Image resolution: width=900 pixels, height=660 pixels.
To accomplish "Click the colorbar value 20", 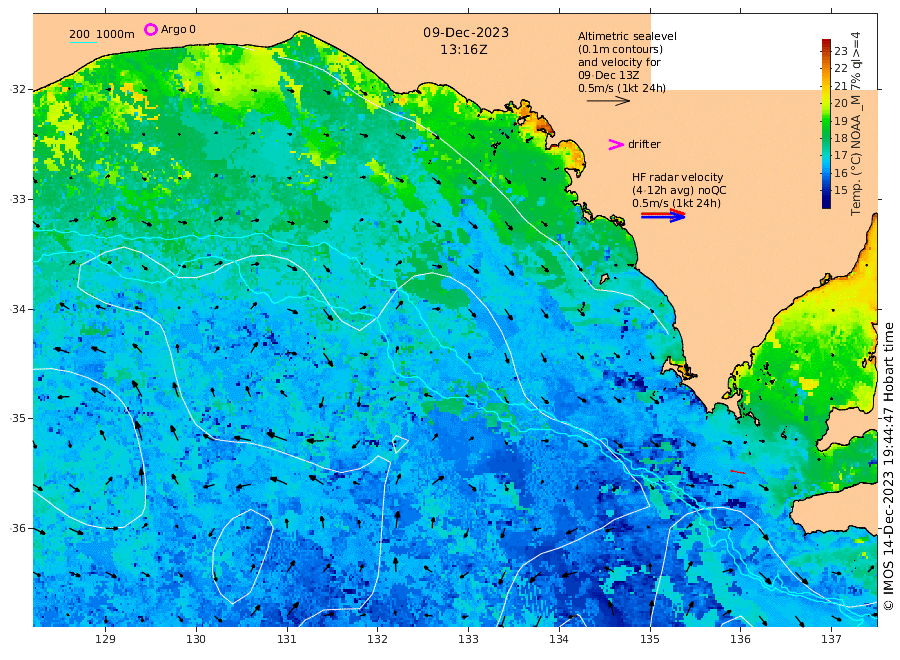I will [841, 103].
